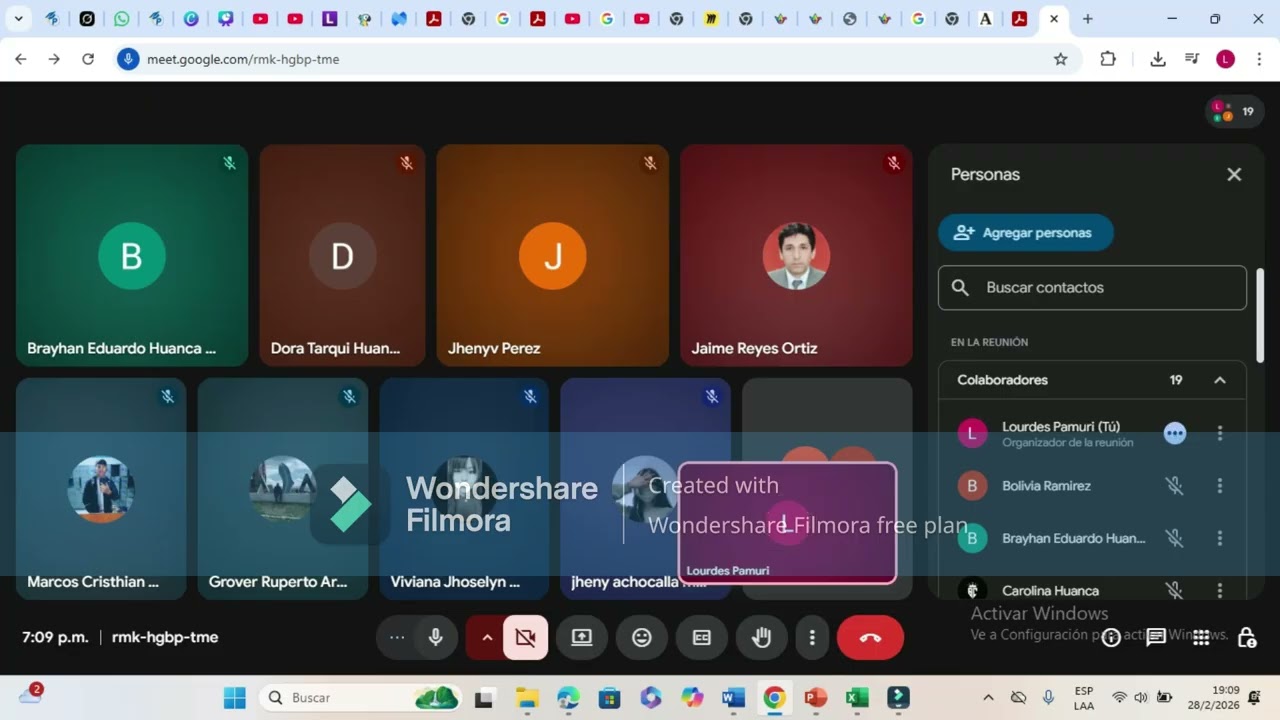The height and width of the screenshot is (720, 1280).
Task: Toggle mute for Brayhan Eduardo Huanca in list
Action: (x=1175, y=538)
